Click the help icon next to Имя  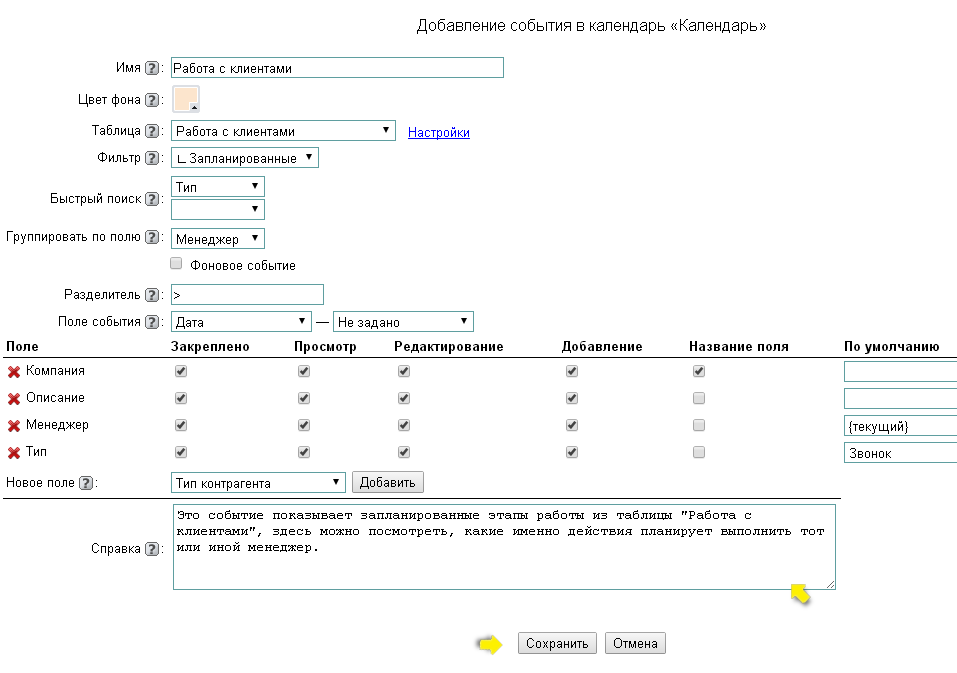coord(152,68)
